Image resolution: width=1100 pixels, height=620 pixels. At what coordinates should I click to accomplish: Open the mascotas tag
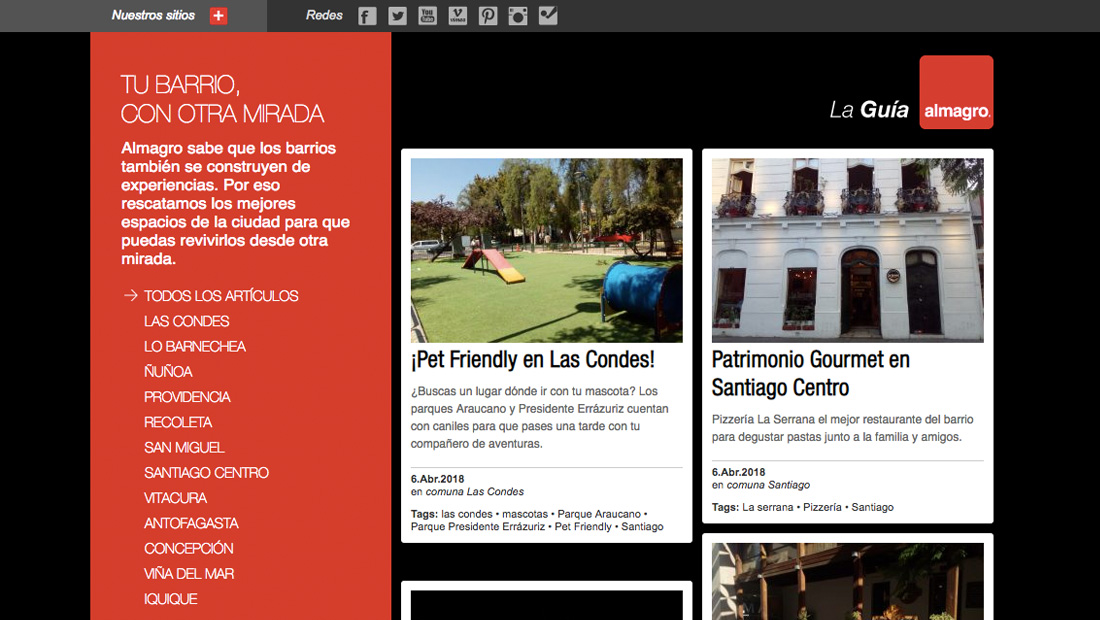pos(525,514)
